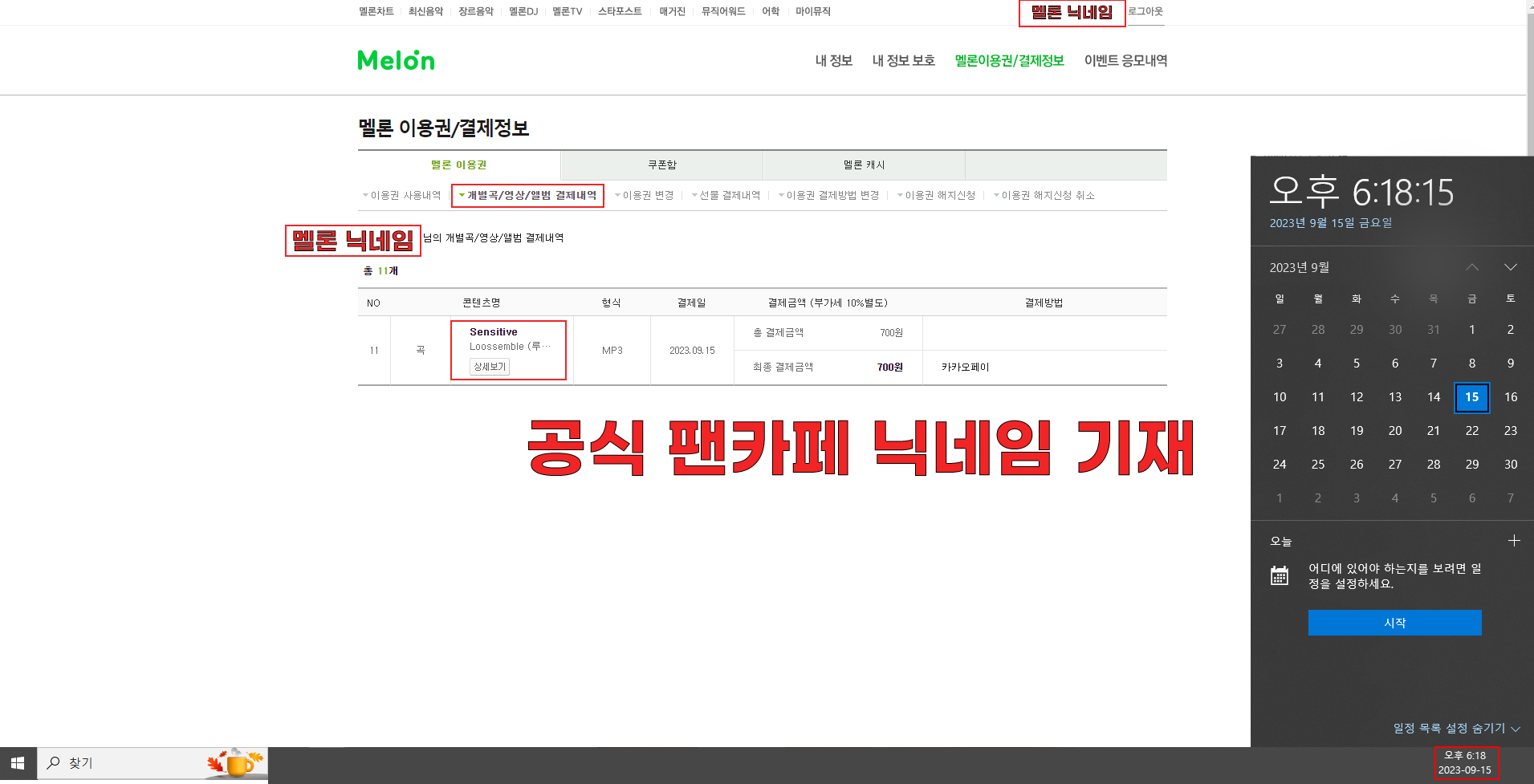Open 멜론차트 in top menu
Image resolution: width=1534 pixels, height=784 pixels.
click(x=376, y=11)
